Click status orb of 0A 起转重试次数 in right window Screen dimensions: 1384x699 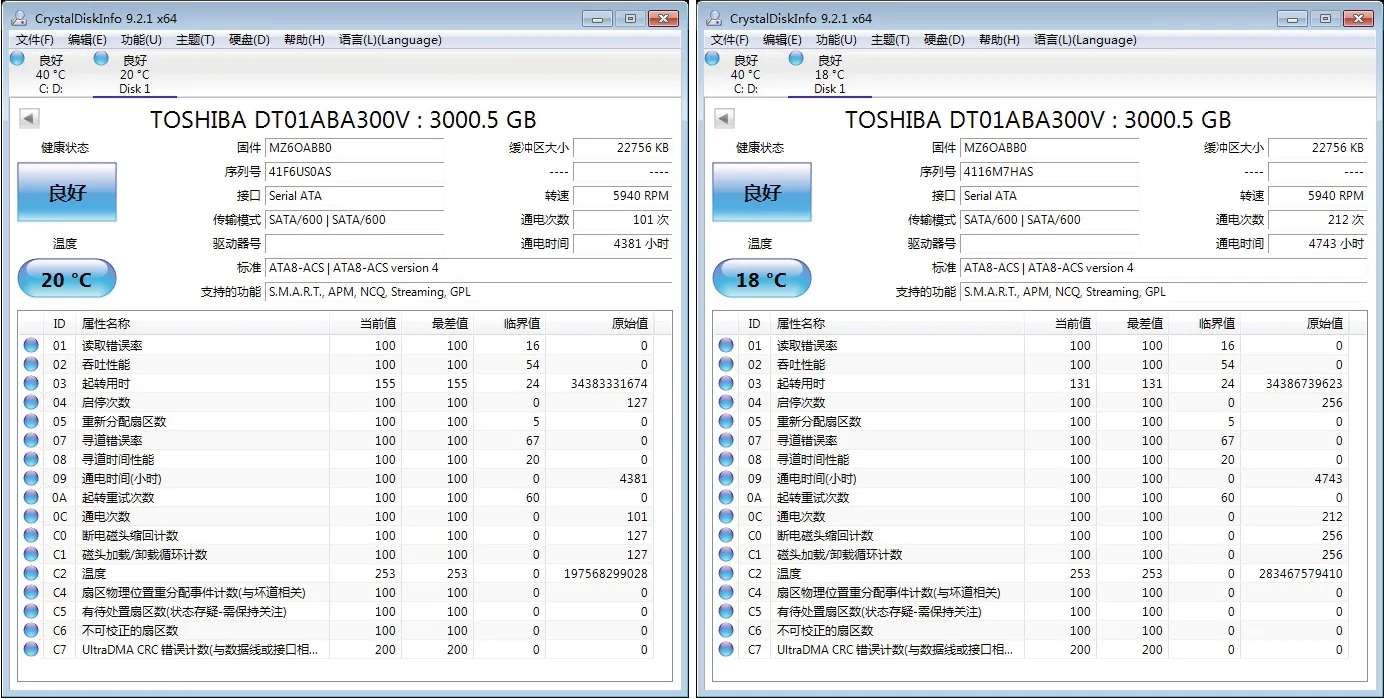tap(726, 498)
